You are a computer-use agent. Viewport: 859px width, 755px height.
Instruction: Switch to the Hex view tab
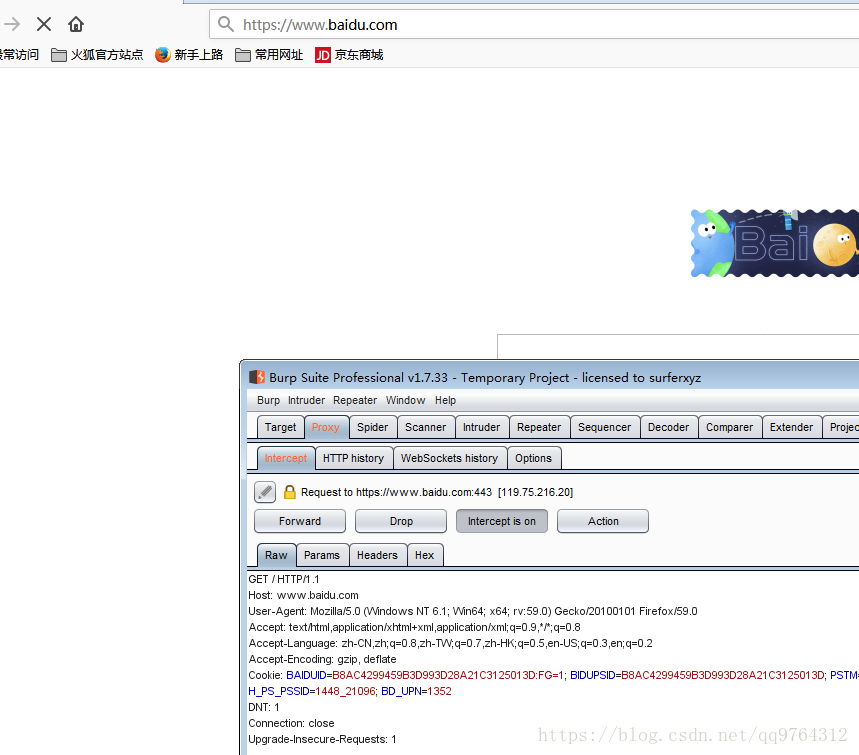coord(425,556)
